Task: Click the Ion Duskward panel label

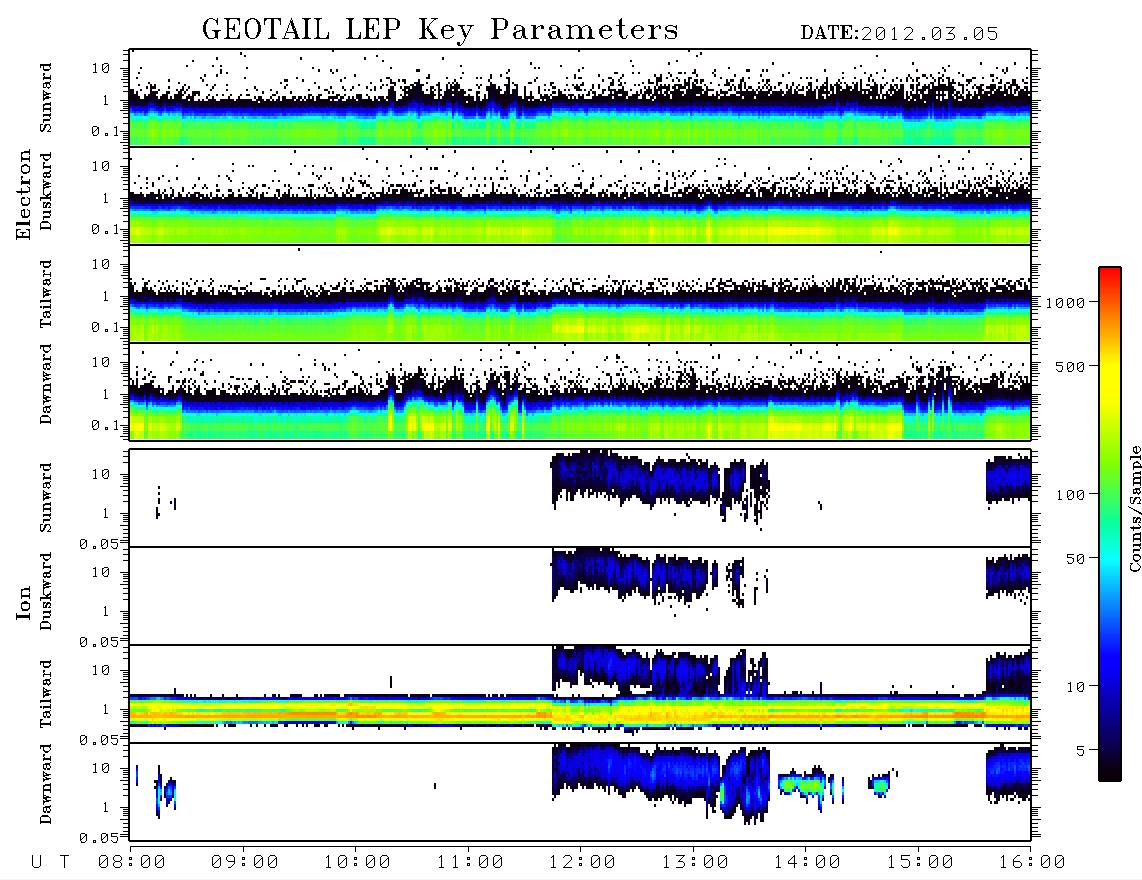Action: 46,591
